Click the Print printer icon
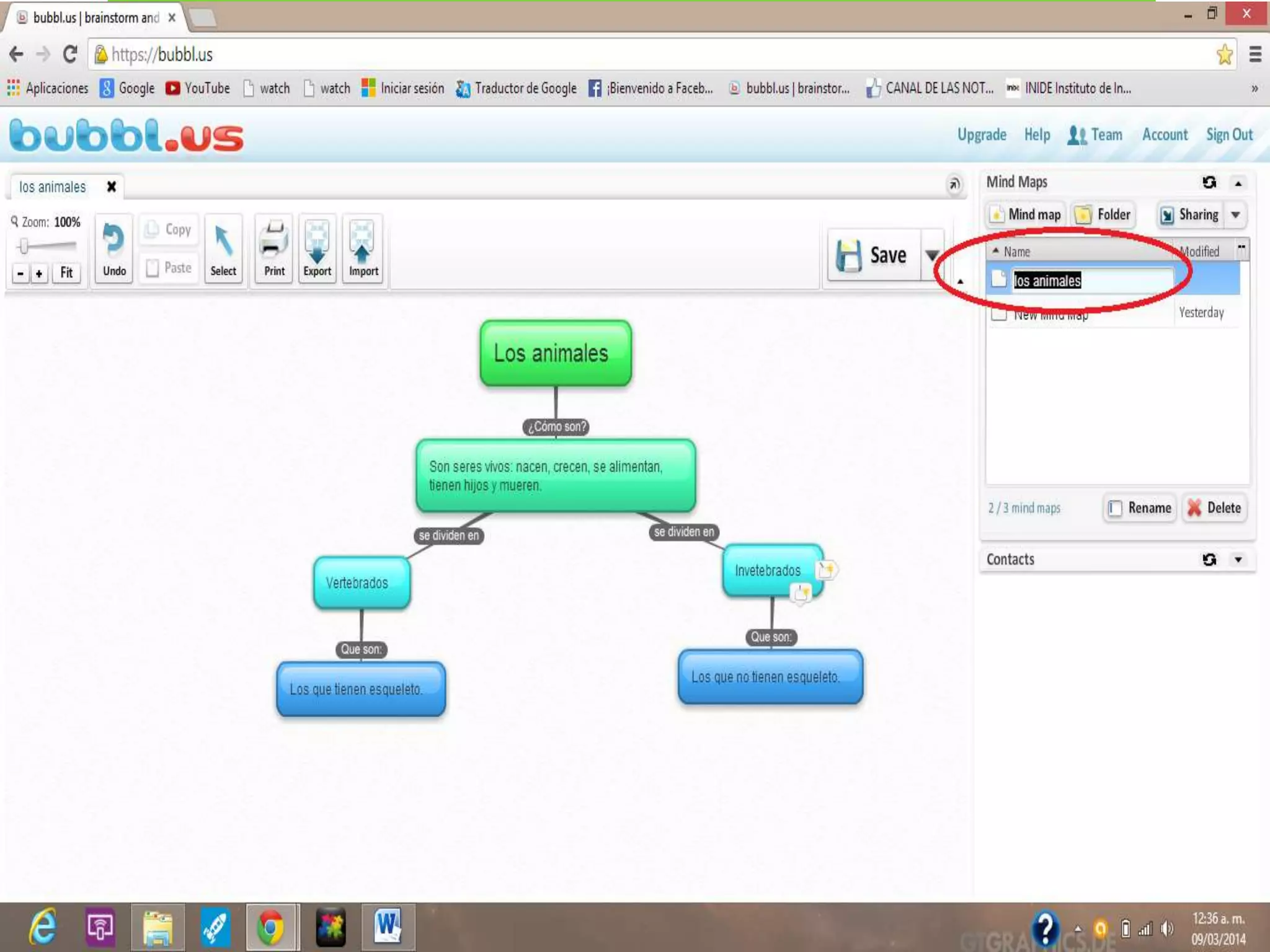This screenshot has height=952, width=1270. [274, 240]
